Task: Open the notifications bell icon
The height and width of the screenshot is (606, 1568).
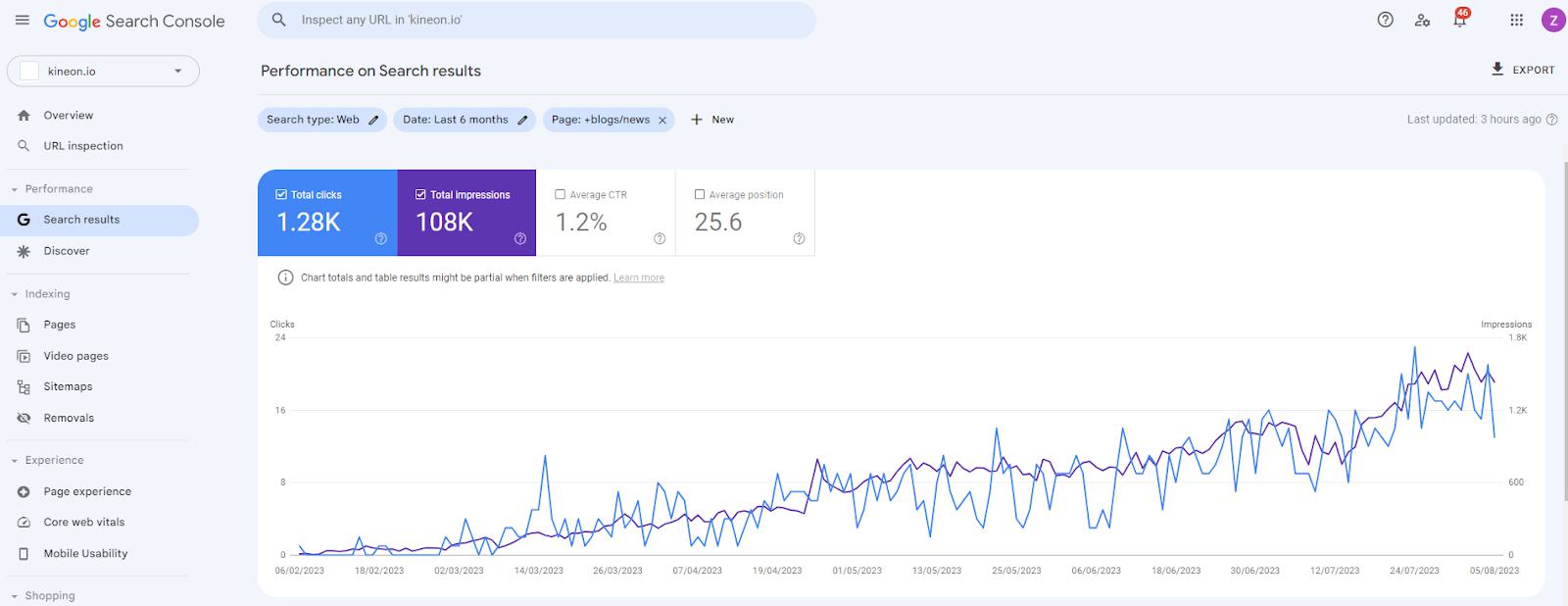Action: 1459,21
